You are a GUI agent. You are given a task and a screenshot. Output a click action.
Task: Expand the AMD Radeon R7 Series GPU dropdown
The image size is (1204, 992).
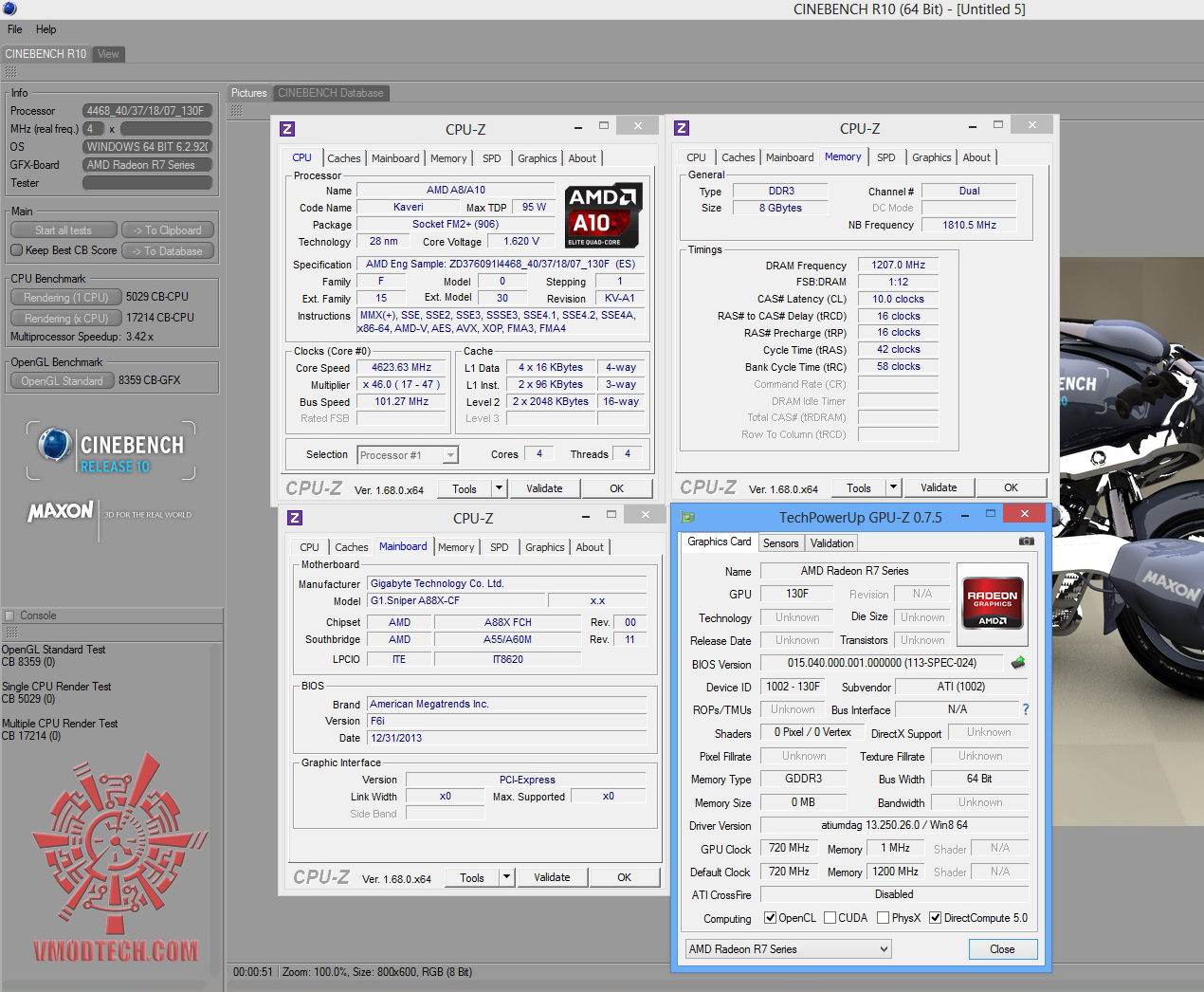(789, 949)
